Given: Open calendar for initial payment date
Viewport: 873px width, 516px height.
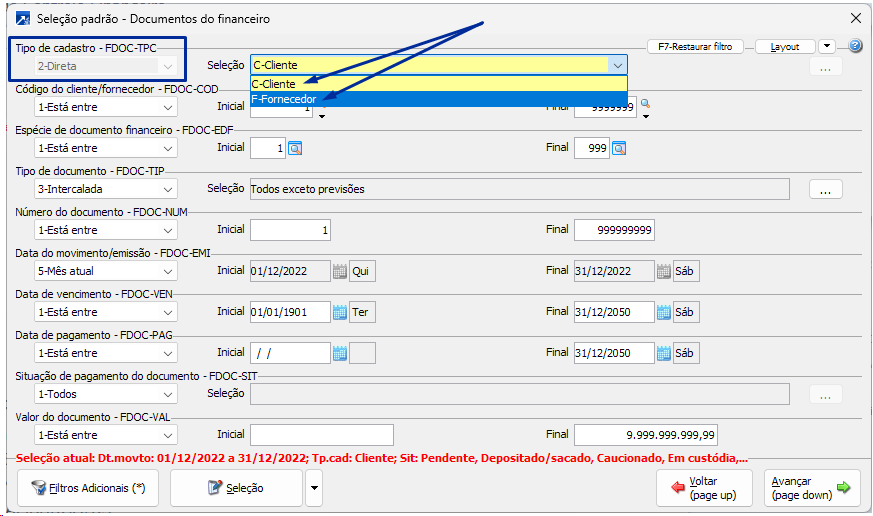Looking at the screenshot, I should tap(340, 353).
